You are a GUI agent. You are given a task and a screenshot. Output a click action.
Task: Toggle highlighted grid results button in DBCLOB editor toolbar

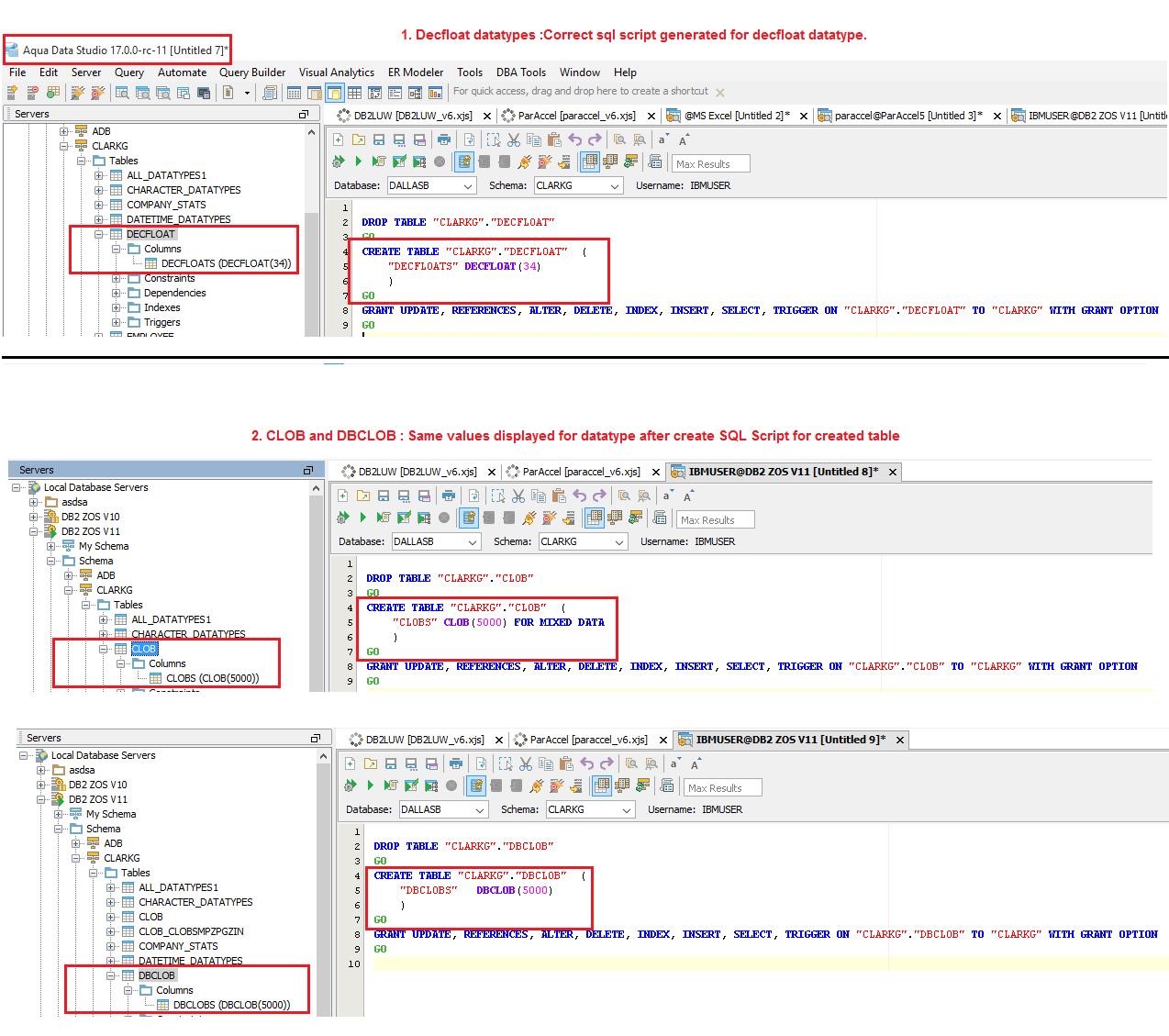[602, 785]
